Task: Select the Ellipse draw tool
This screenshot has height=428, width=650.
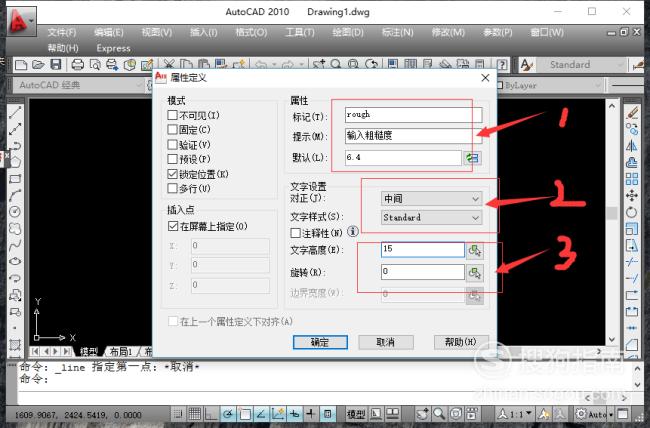Action: (15, 261)
